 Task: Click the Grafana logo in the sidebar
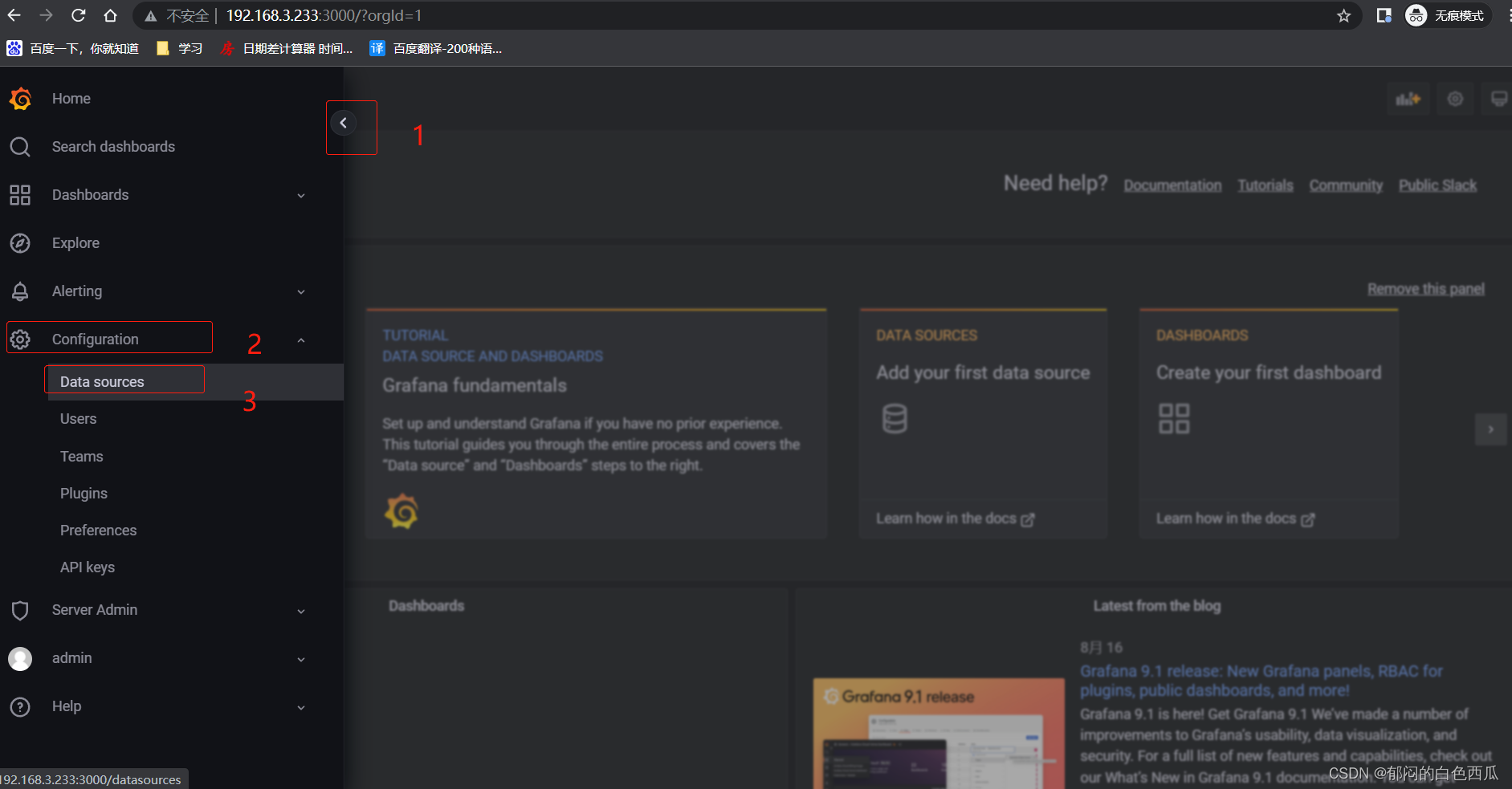(x=20, y=99)
